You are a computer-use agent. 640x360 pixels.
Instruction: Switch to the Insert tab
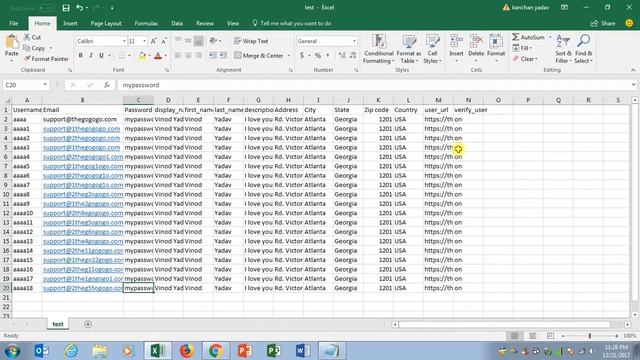[70, 23]
